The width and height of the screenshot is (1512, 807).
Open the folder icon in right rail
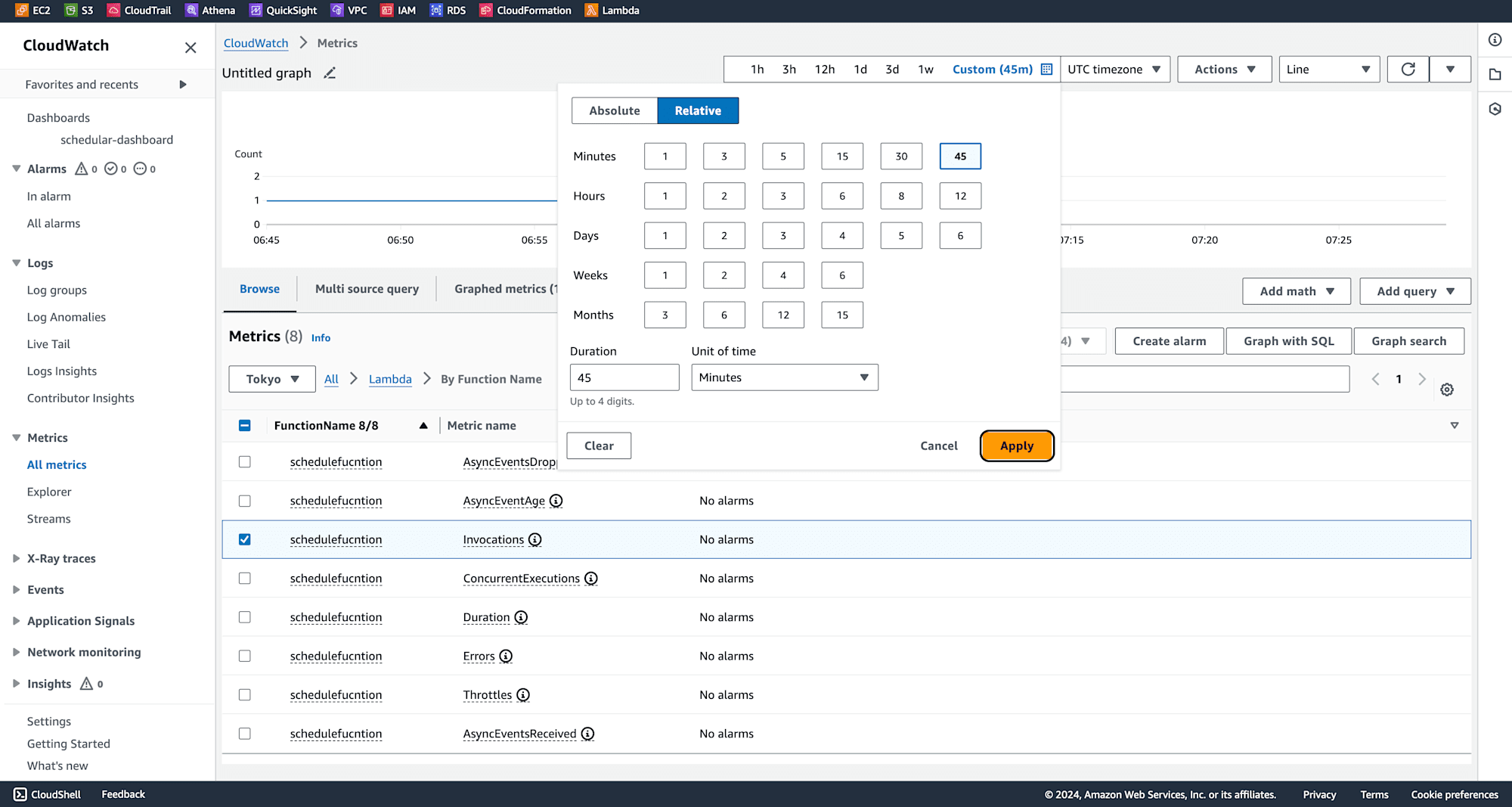point(1495,74)
